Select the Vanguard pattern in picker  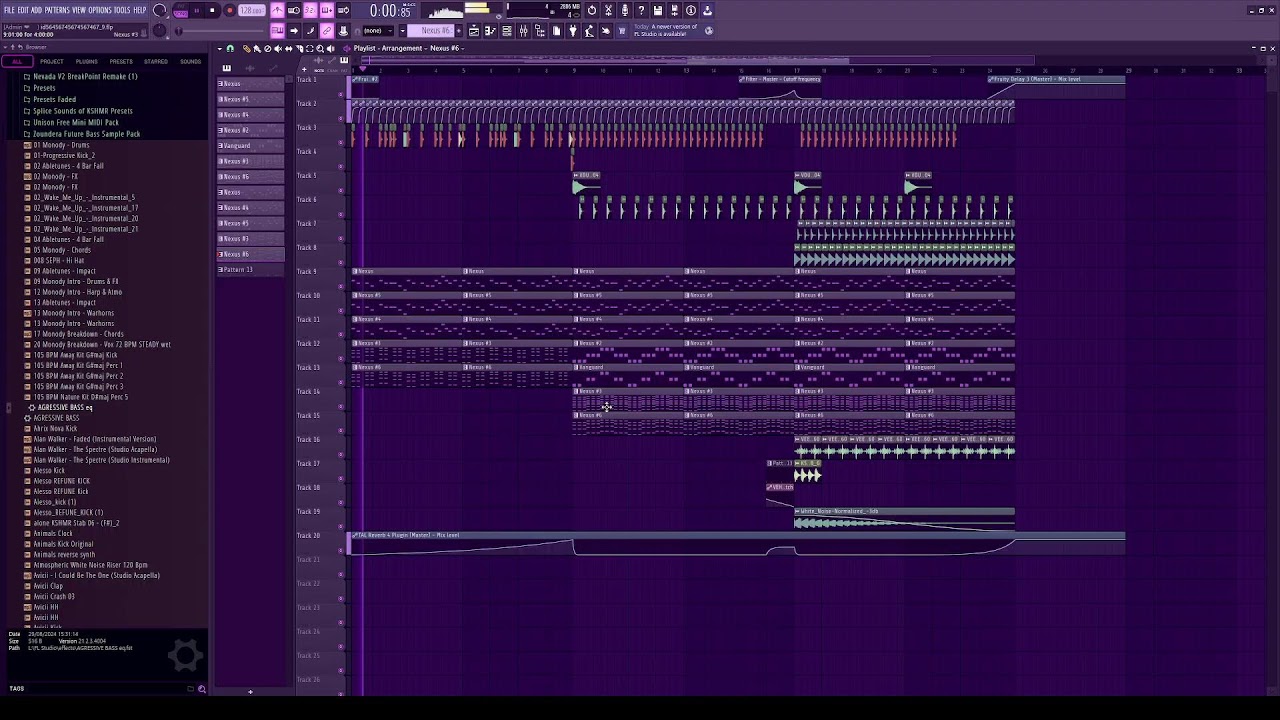point(250,145)
